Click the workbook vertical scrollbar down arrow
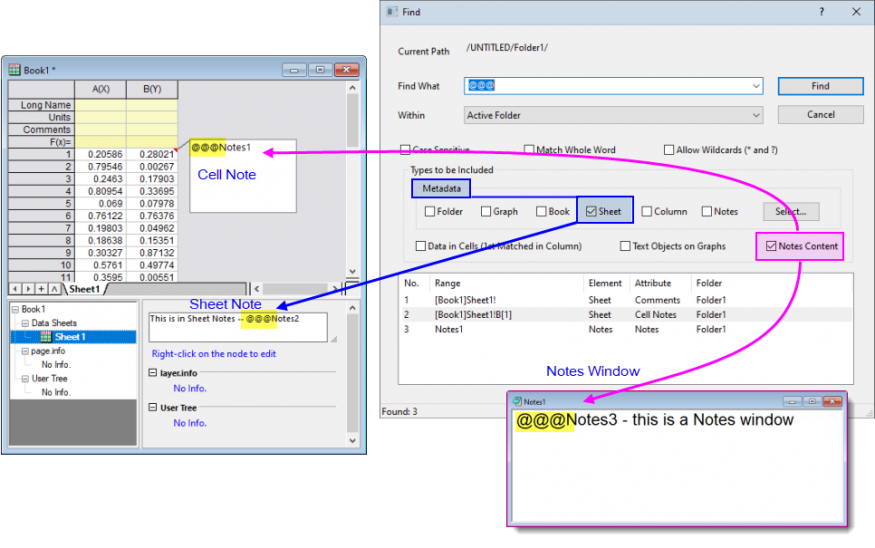Viewport: 875px width, 548px height. point(352,272)
